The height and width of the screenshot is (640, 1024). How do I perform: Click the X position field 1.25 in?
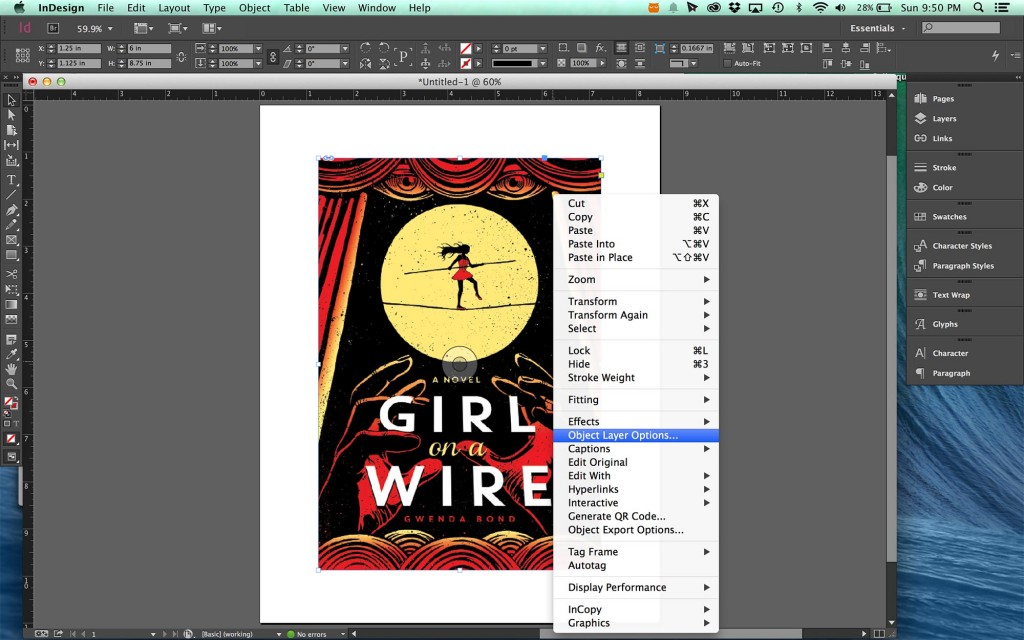point(79,48)
